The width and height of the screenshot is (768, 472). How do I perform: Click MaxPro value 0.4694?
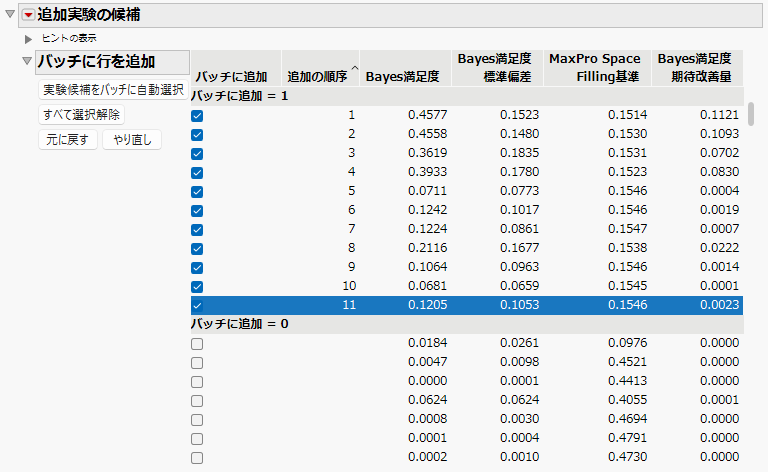coord(627,419)
